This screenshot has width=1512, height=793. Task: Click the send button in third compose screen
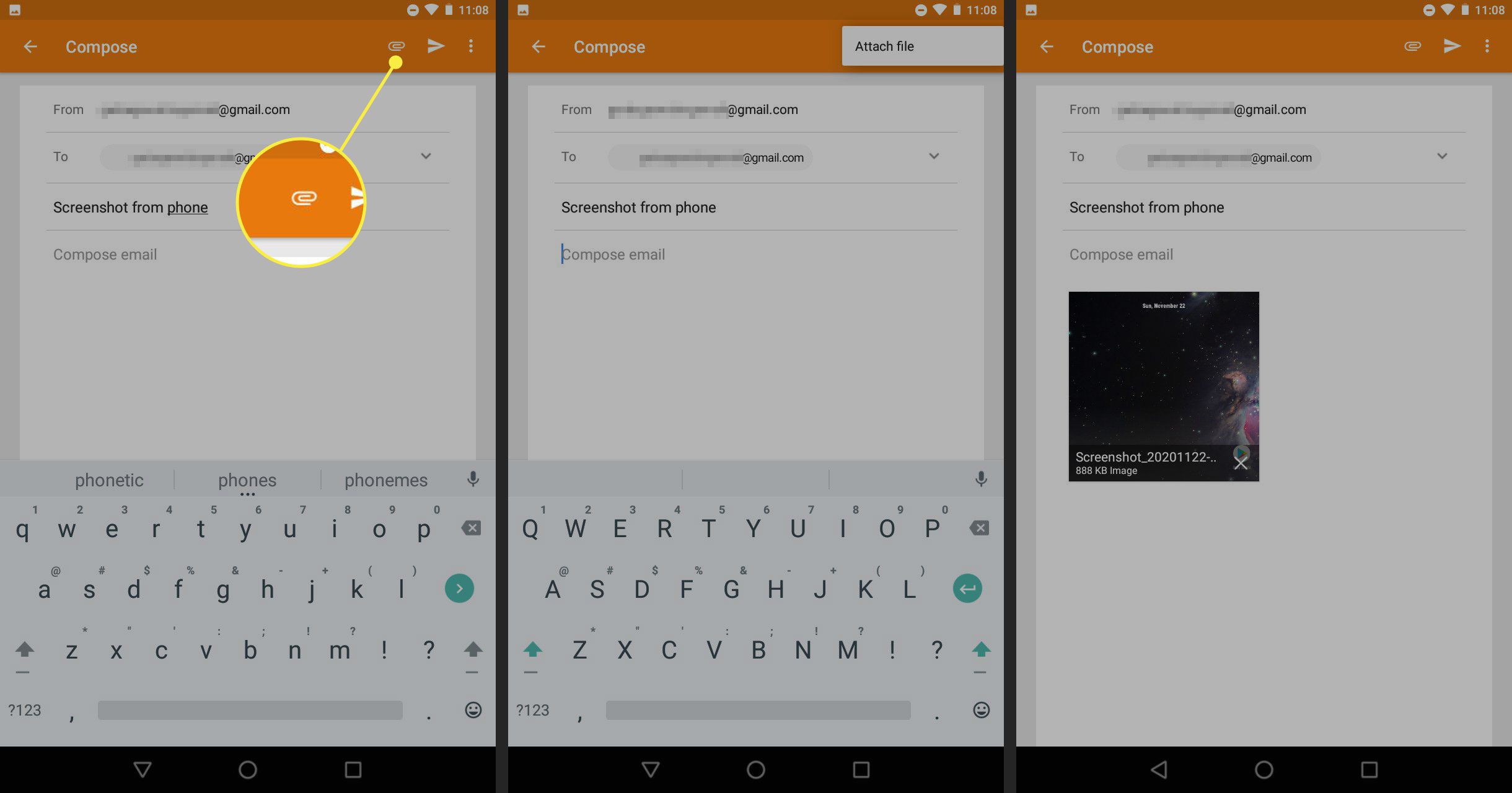tap(1451, 46)
